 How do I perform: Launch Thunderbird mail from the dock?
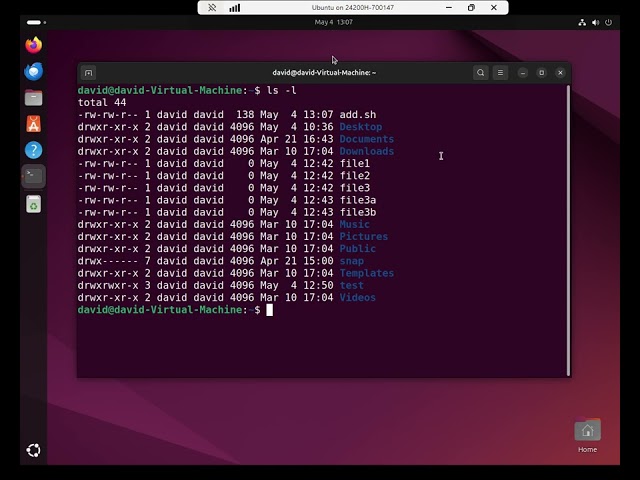[33, 71]
